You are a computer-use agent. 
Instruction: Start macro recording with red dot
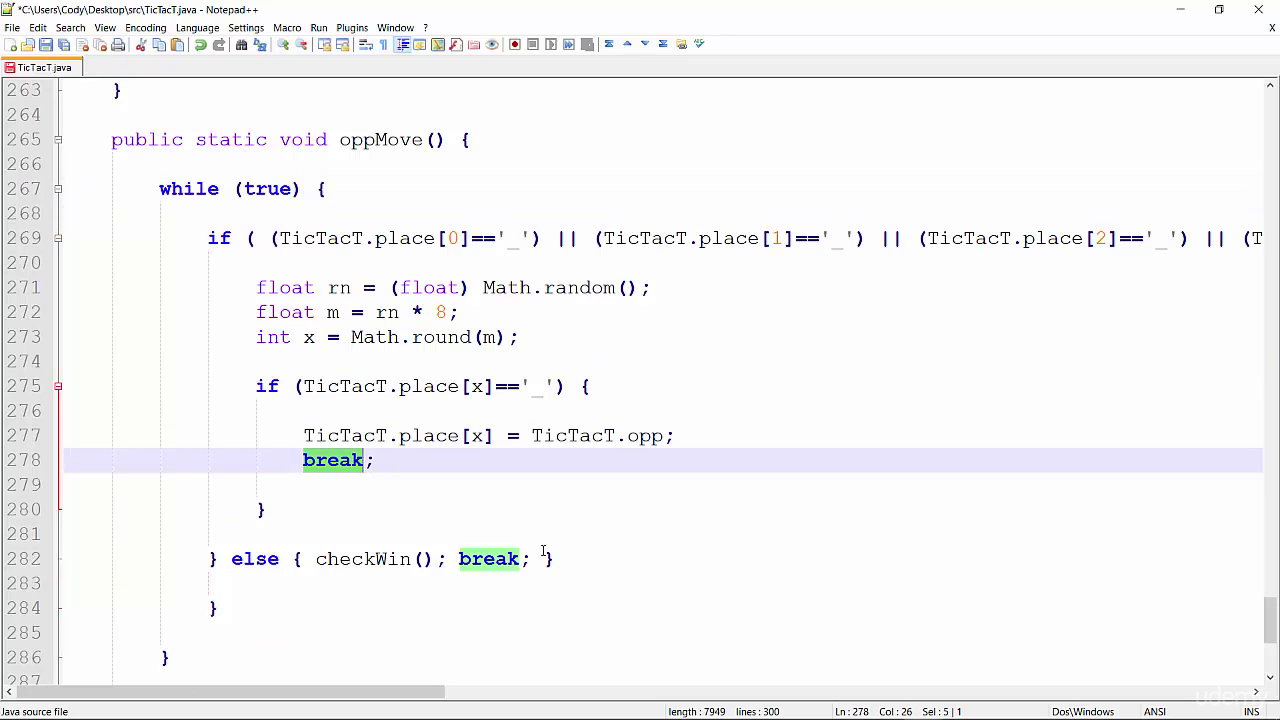click(x=515, y=44)
